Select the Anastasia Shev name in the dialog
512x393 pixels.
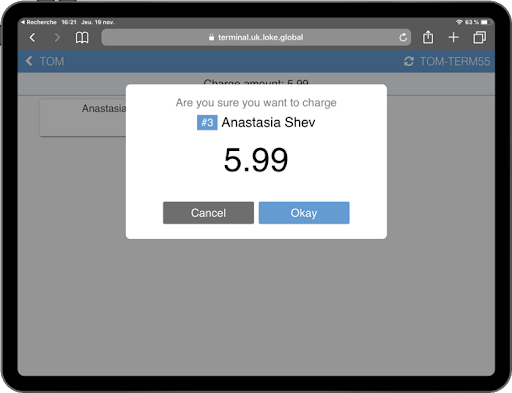(x=268, y=122)
